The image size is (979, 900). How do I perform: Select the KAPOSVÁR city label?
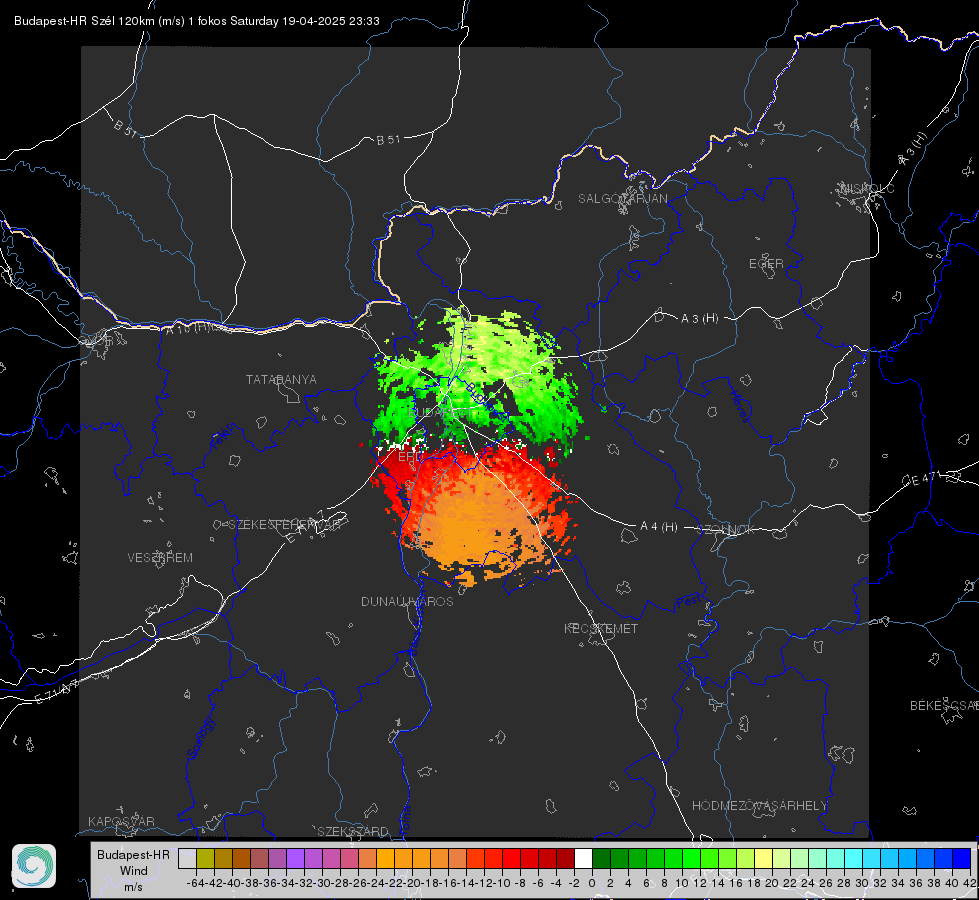[121, 821]
